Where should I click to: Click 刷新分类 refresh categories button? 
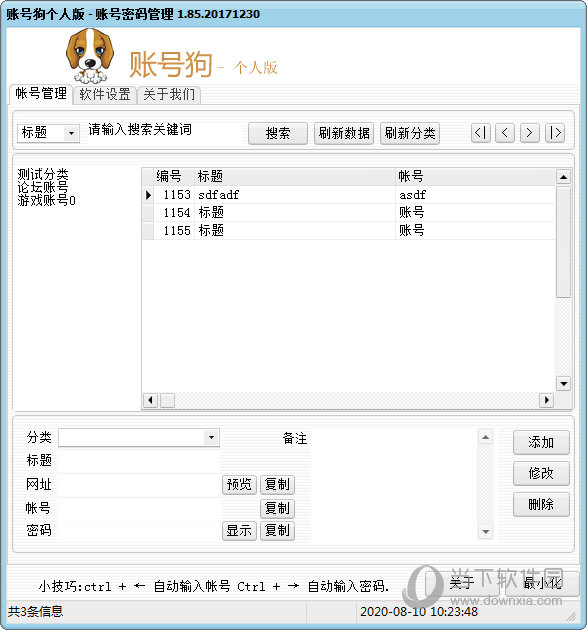point(410,133)
